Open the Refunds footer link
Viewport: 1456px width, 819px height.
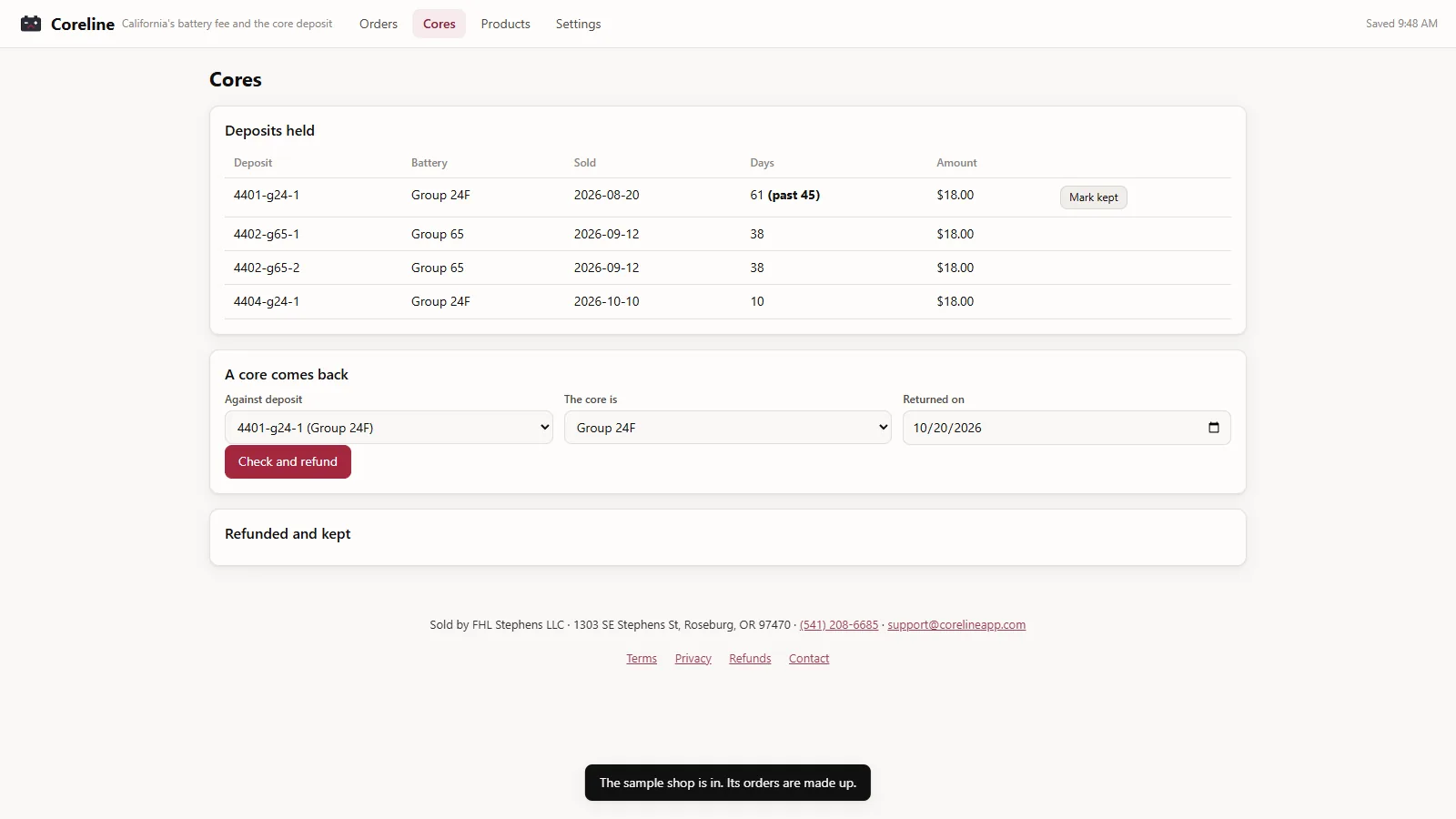(x=750, y=659)
